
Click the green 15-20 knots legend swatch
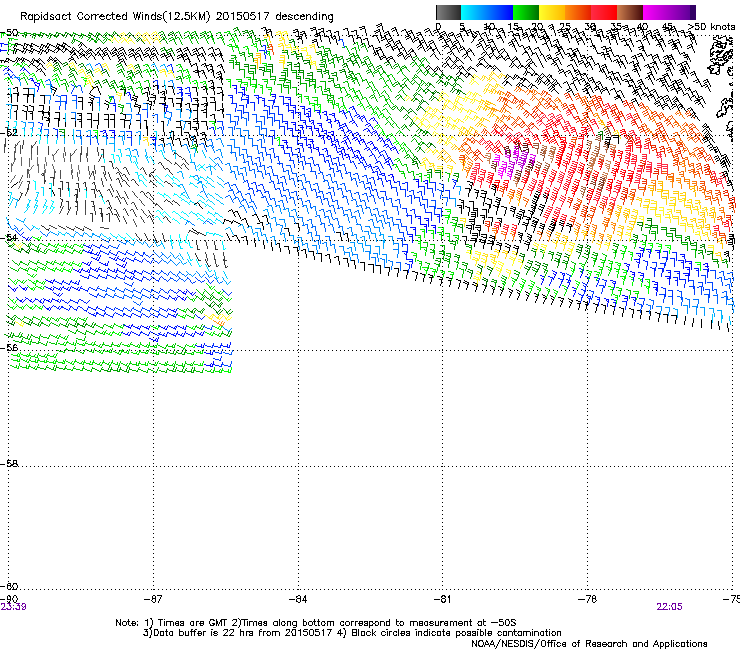(x=526, y=12)
